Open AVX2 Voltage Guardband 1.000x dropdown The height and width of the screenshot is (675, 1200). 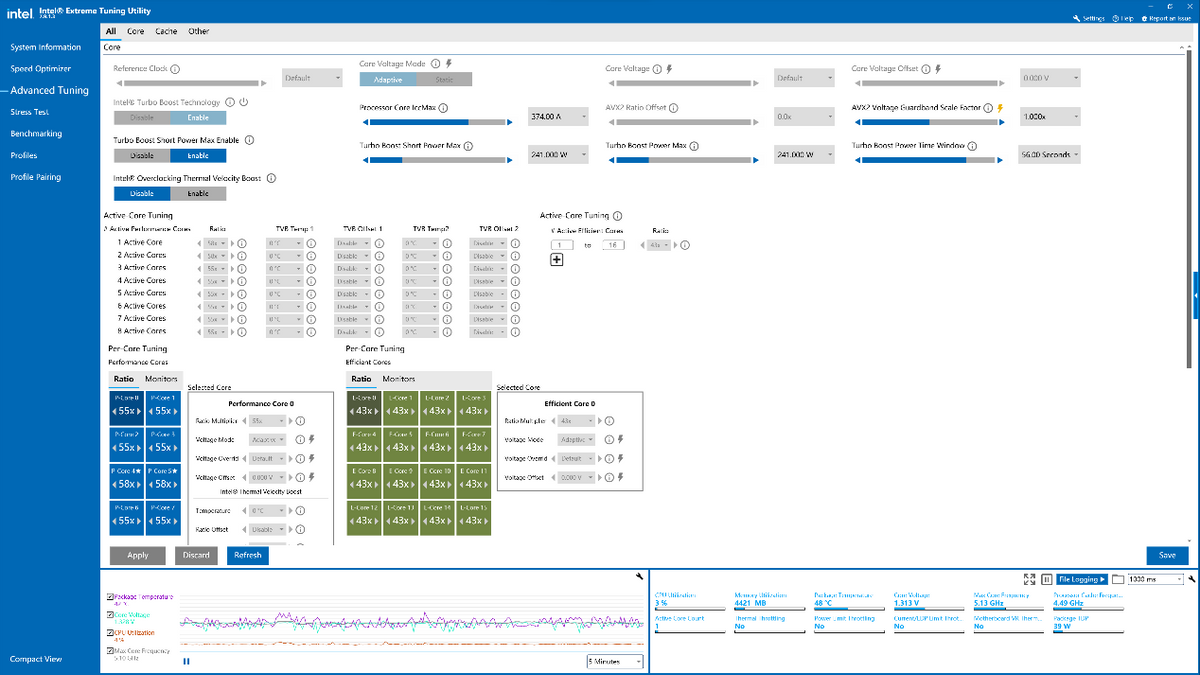pos(1049,117)
